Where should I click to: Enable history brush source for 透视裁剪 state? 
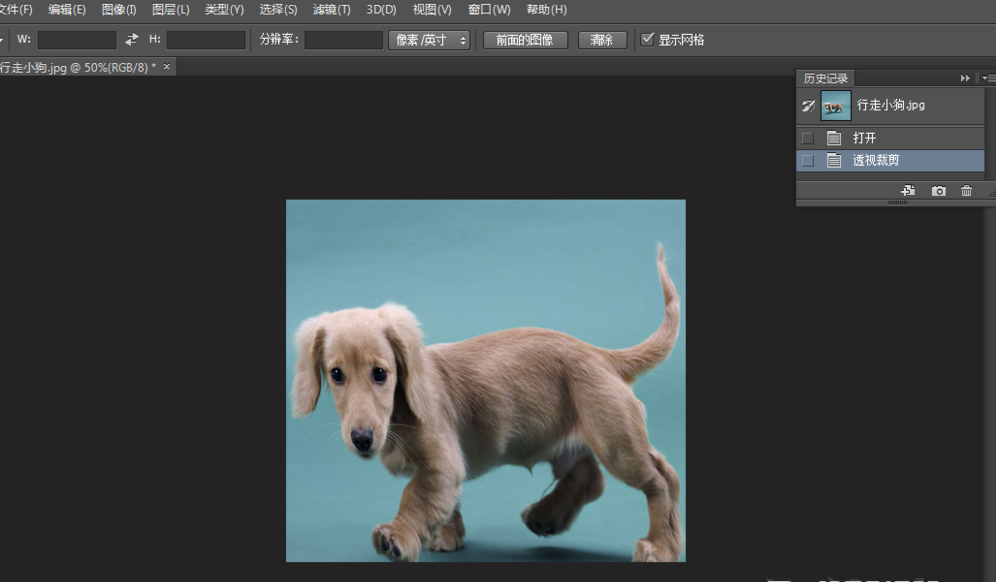point(807,161)
